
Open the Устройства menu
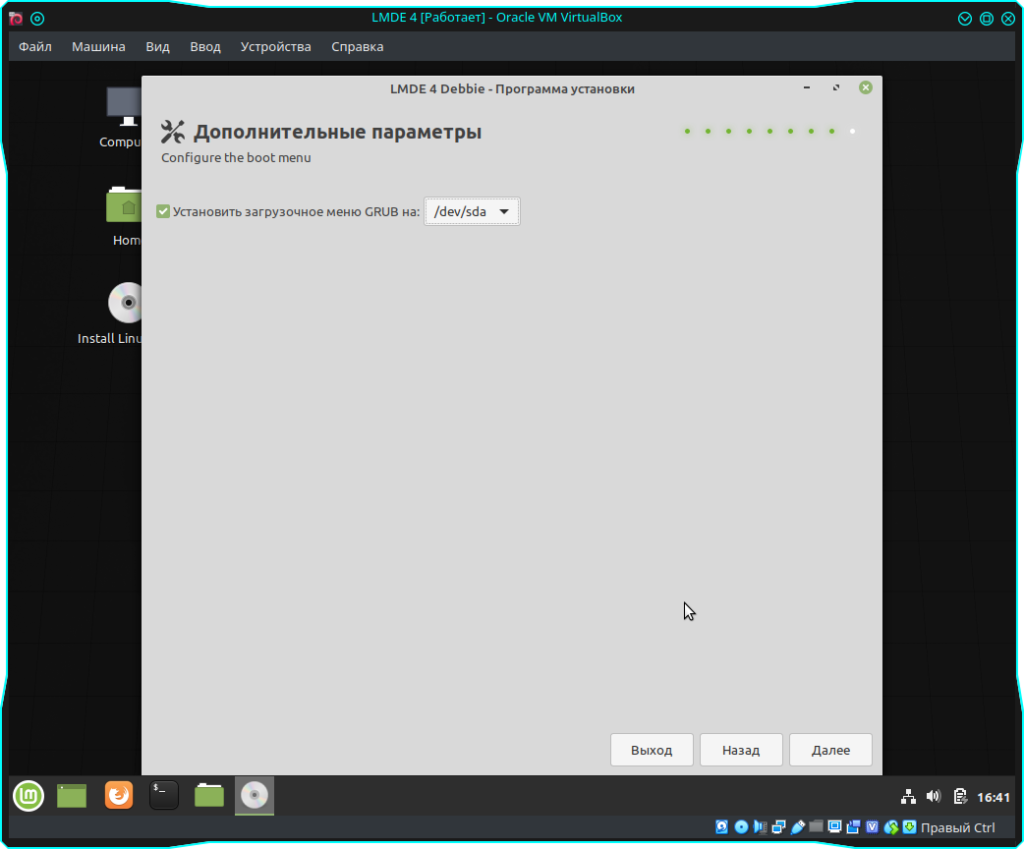276,47
